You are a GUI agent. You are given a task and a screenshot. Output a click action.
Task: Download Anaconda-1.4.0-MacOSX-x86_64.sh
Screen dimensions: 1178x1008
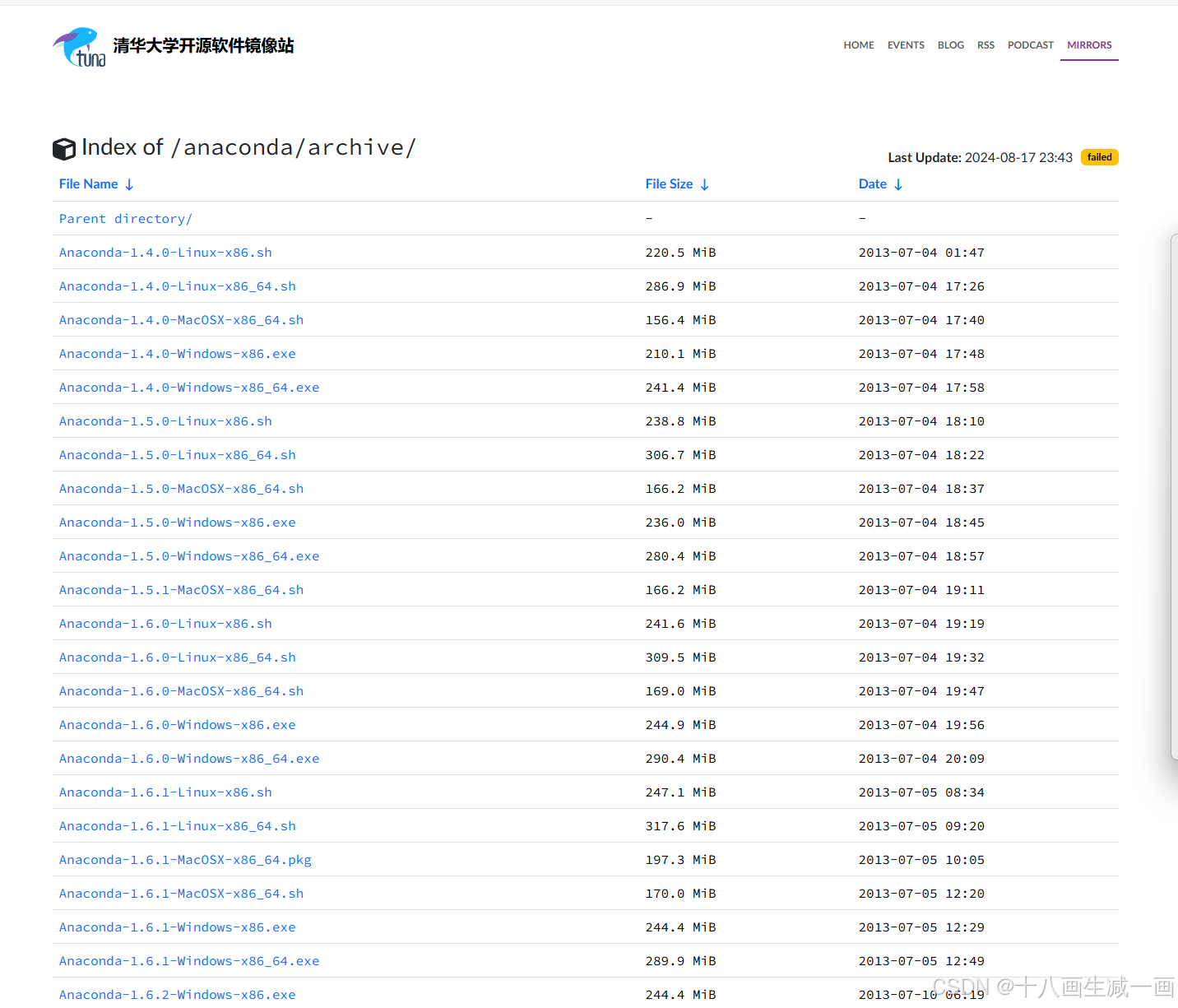click(182, 320)
